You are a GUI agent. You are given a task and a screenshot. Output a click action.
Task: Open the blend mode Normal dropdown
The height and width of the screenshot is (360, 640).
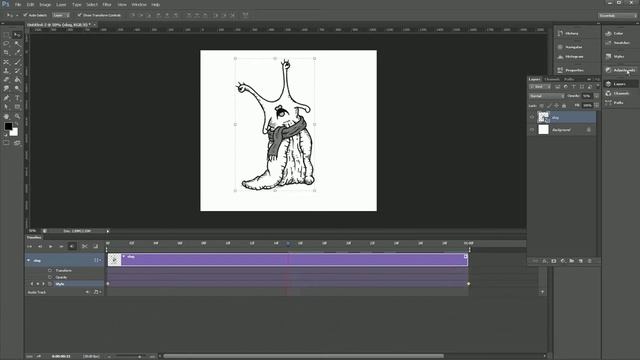547,96
